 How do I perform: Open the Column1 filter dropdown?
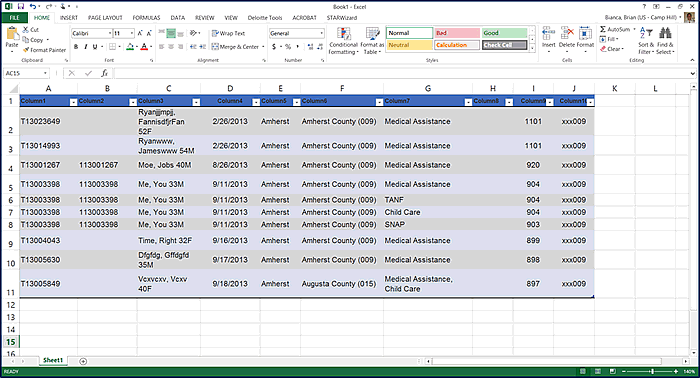73,102
